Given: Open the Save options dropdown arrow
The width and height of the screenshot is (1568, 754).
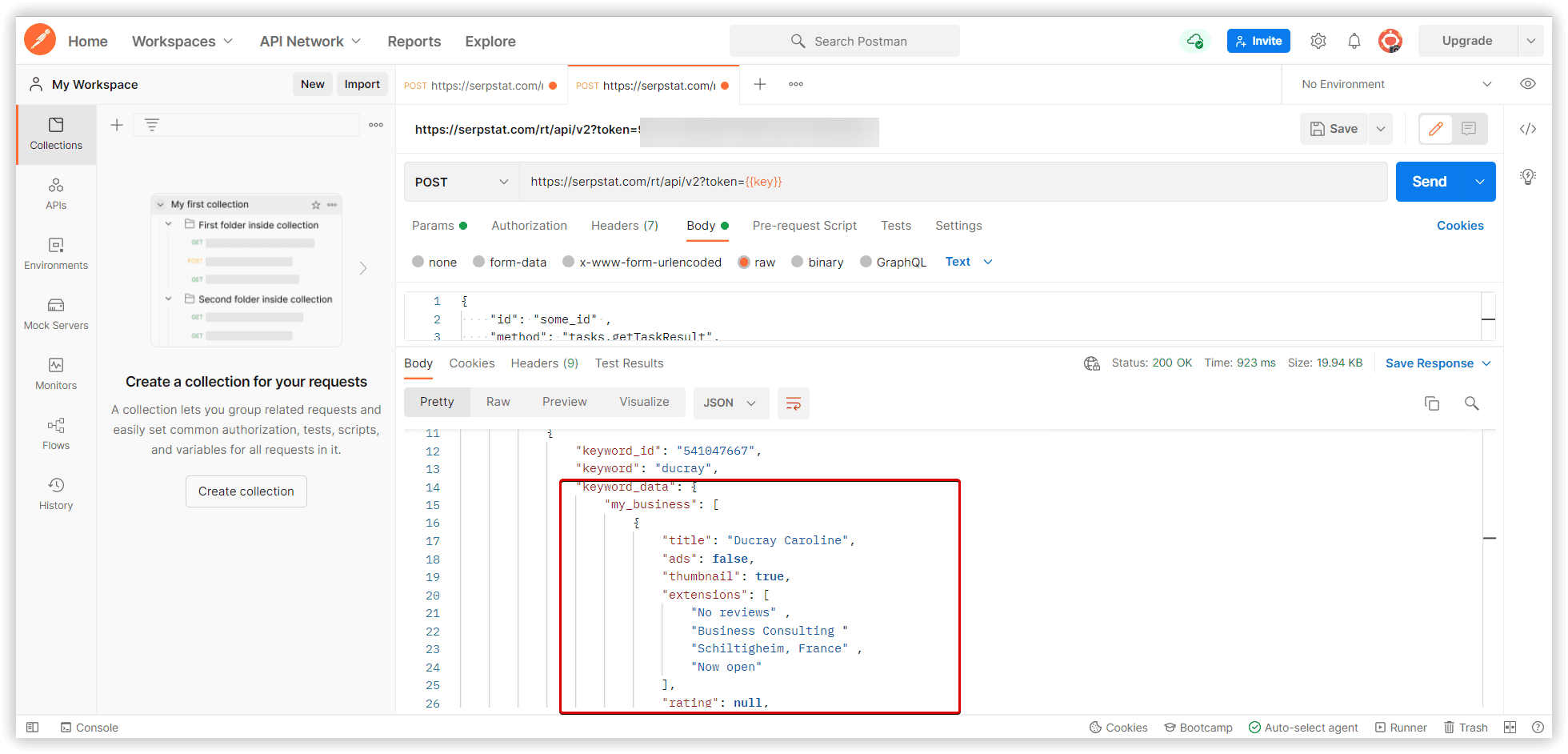Looking at the screenshot, I should pyautogui.click(x=1381, y=129).
